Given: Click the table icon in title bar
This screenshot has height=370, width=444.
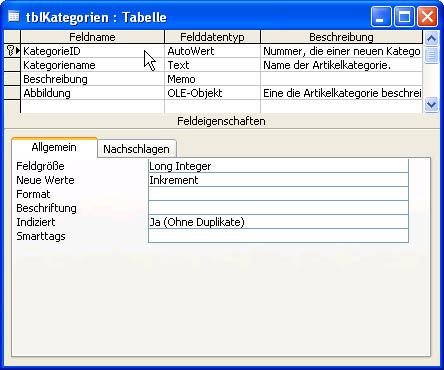Looking at the screenshot, I should (x=13, y=16).
